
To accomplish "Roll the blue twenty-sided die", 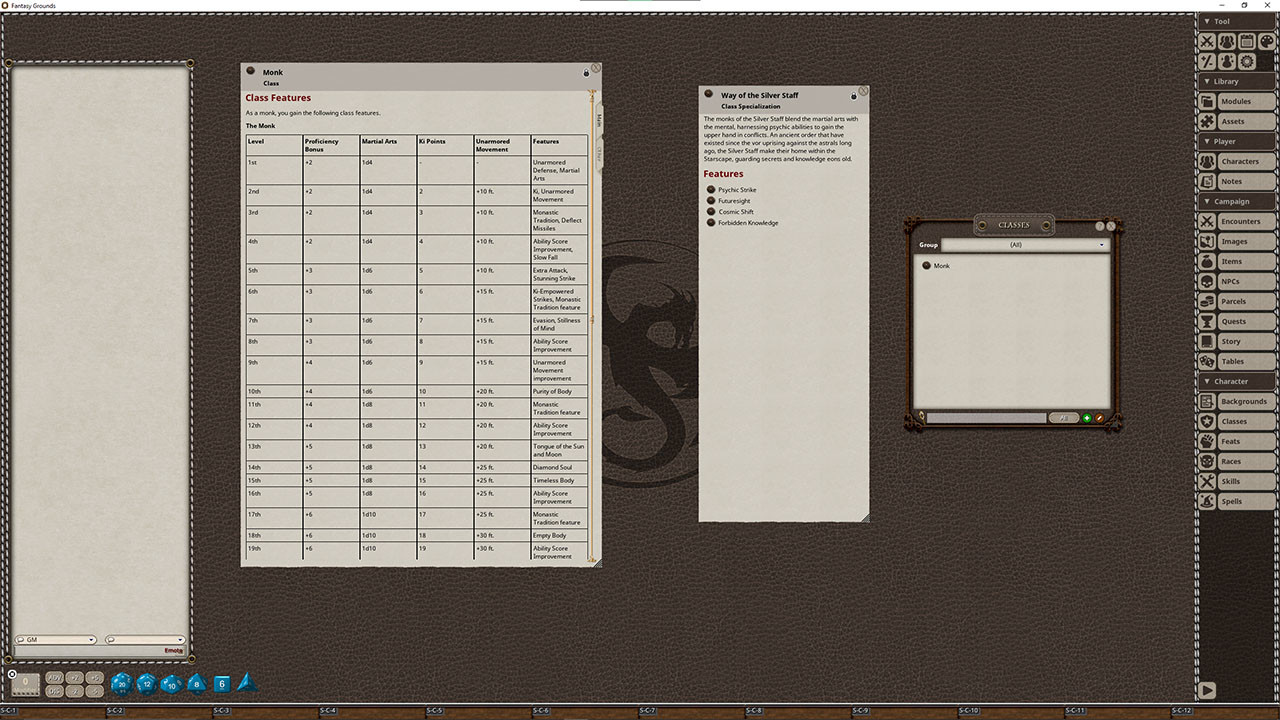I will pos(121,683).
